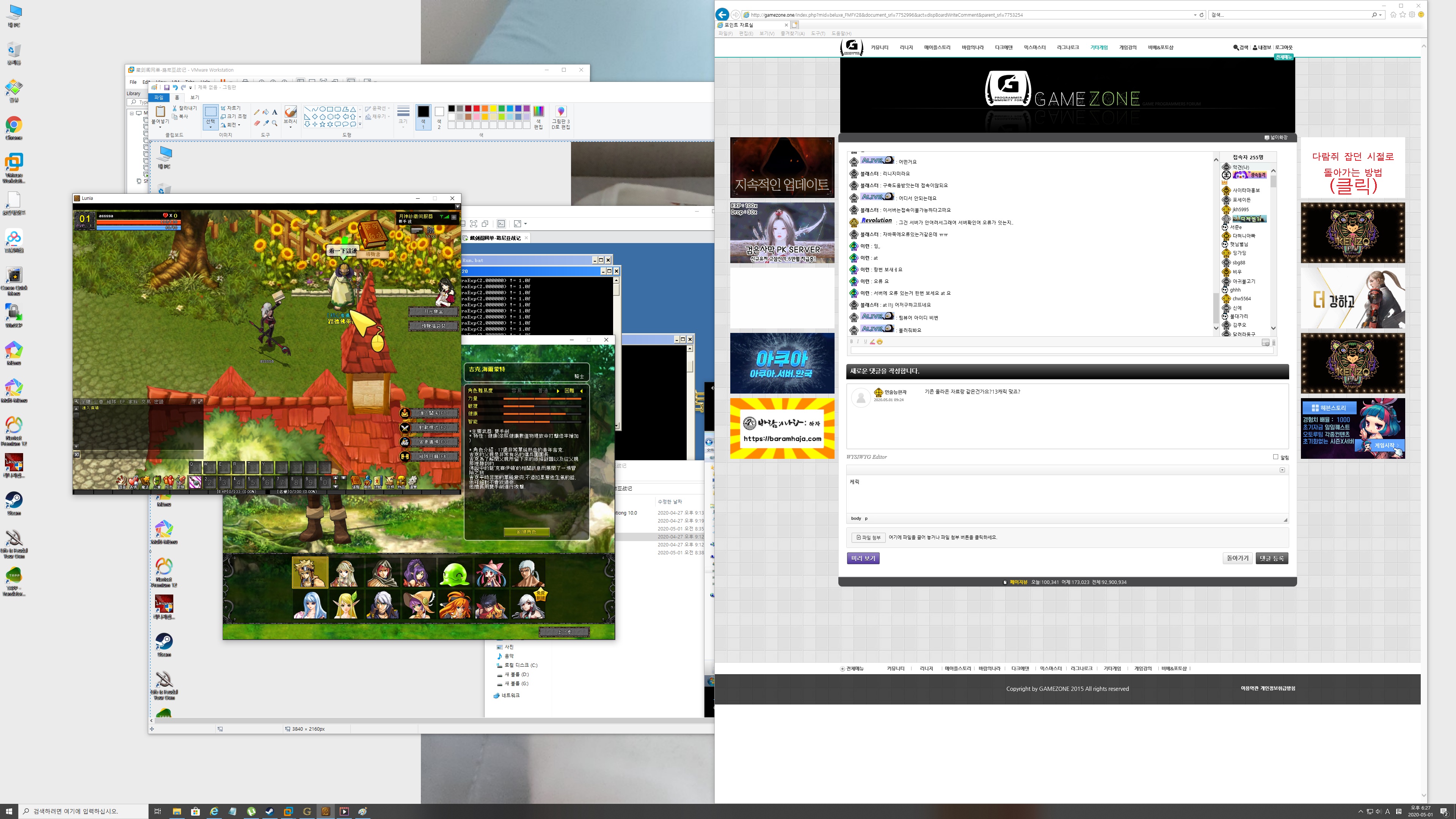Click the 미리 보기 preview button
The image size is (1456, 819).
[863, 558]
